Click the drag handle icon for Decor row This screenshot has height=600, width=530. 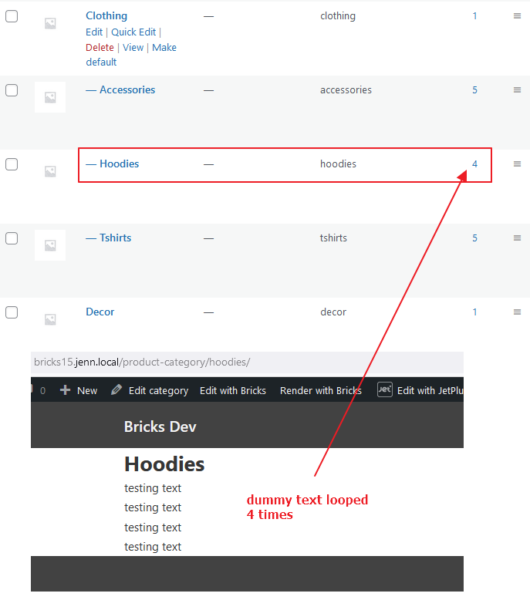tap(517, 312)
